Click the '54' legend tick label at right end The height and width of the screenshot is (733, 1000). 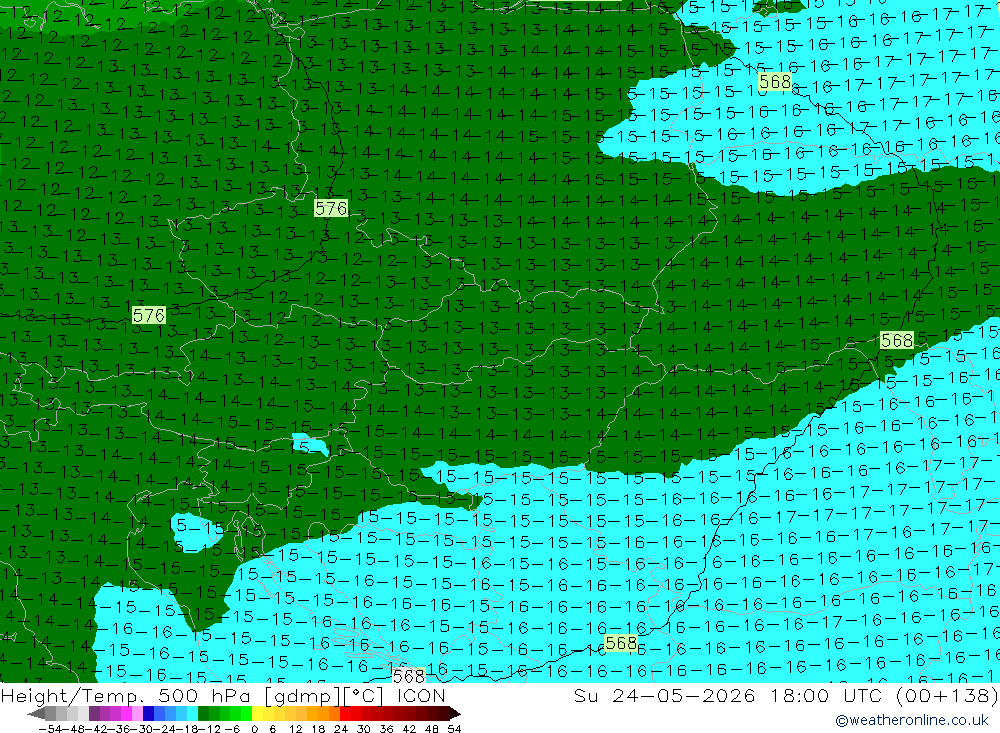(454, 729)
